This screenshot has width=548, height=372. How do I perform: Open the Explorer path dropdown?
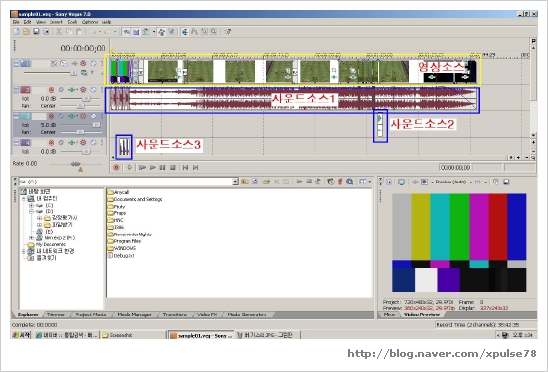pyautogui.click(x=235, y=181)
